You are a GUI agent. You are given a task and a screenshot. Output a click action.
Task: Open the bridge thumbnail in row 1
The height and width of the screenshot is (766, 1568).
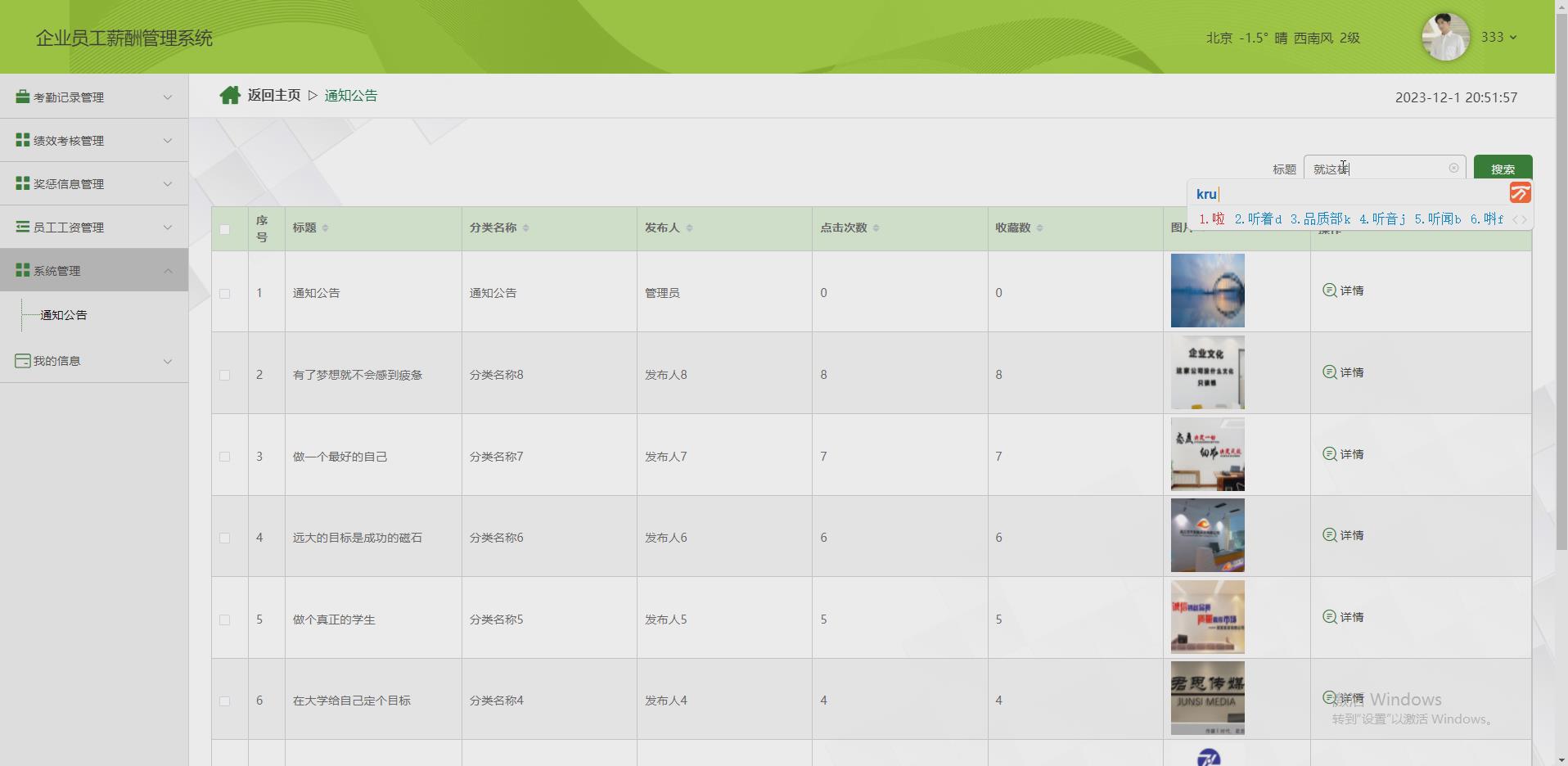tap(1208, 291)
